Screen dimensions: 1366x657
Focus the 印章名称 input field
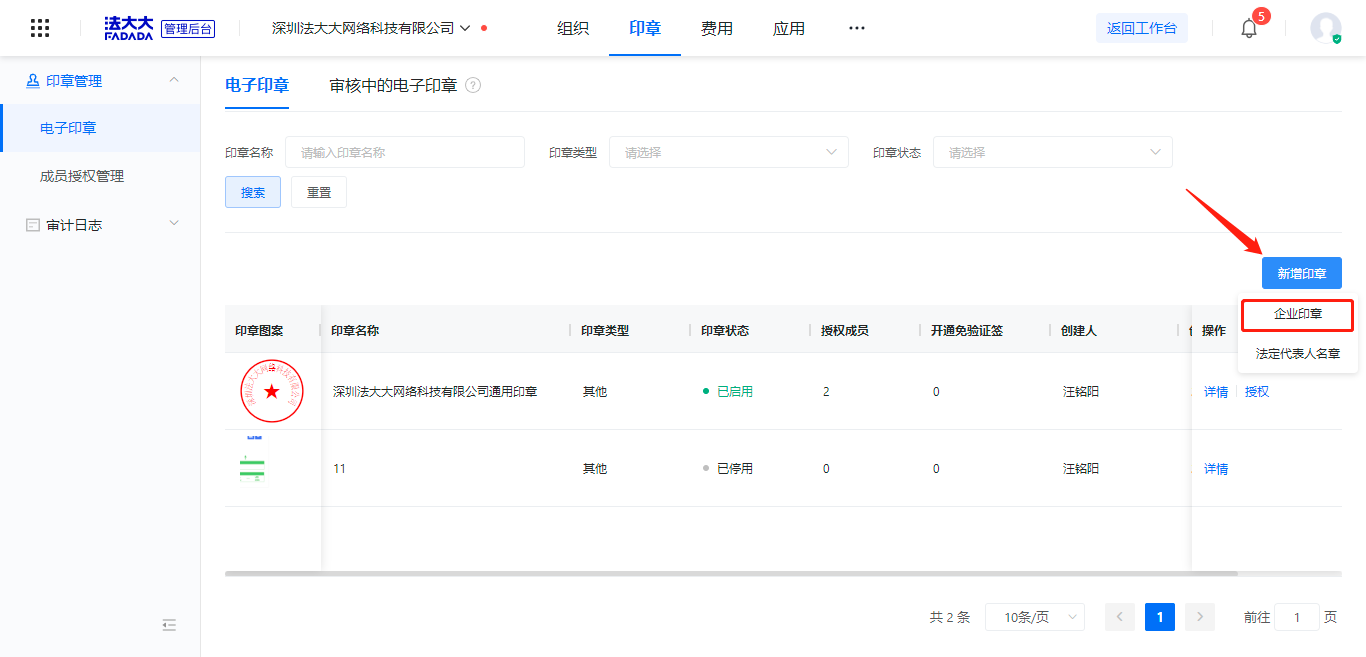pos(405,152)
